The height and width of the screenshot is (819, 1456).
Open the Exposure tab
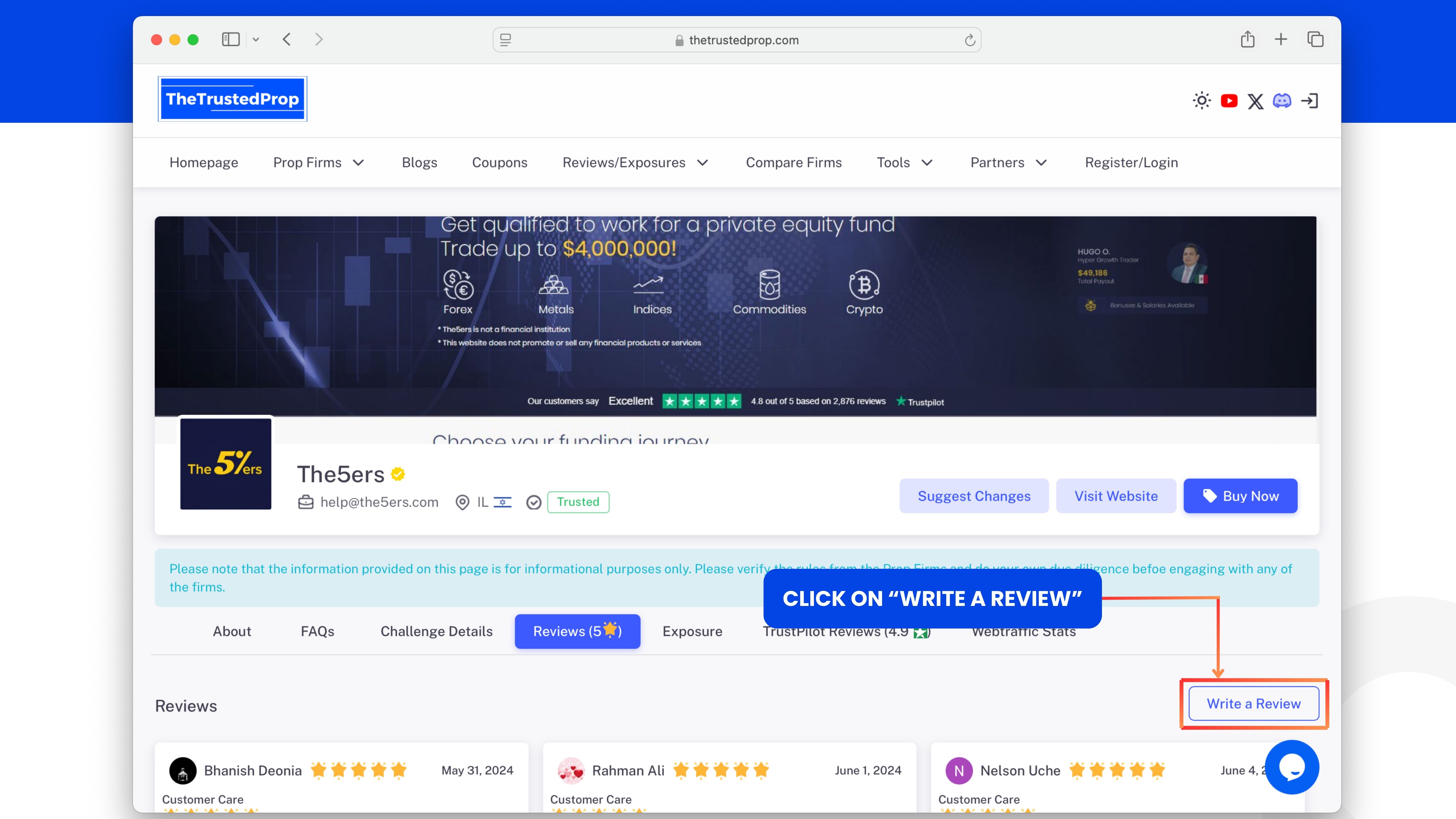pos(692,631)
